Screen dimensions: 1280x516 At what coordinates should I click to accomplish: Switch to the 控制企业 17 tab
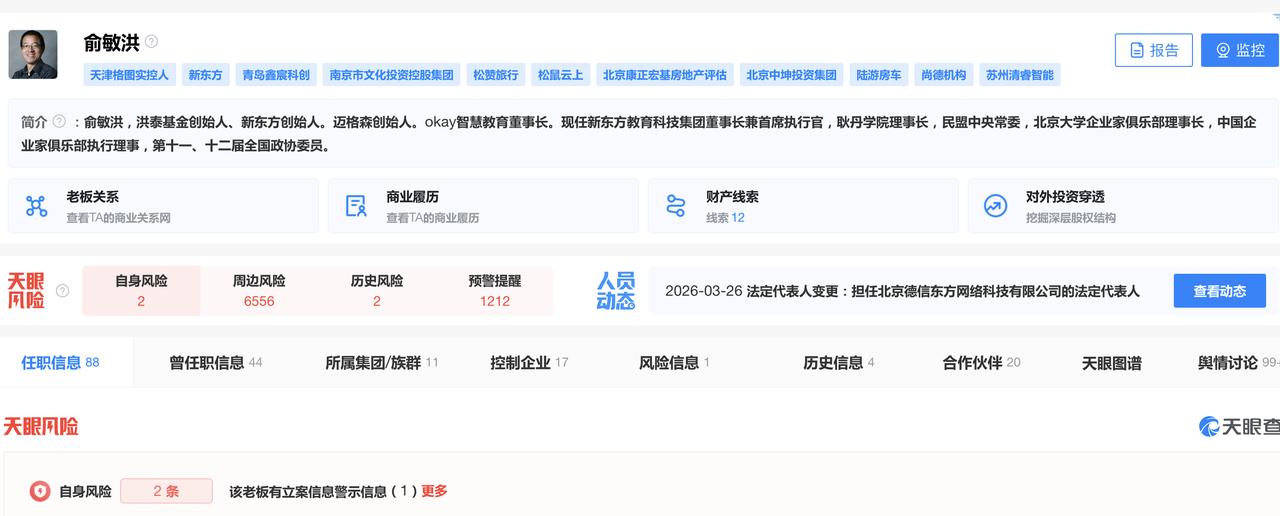click(x=529, y=362)
